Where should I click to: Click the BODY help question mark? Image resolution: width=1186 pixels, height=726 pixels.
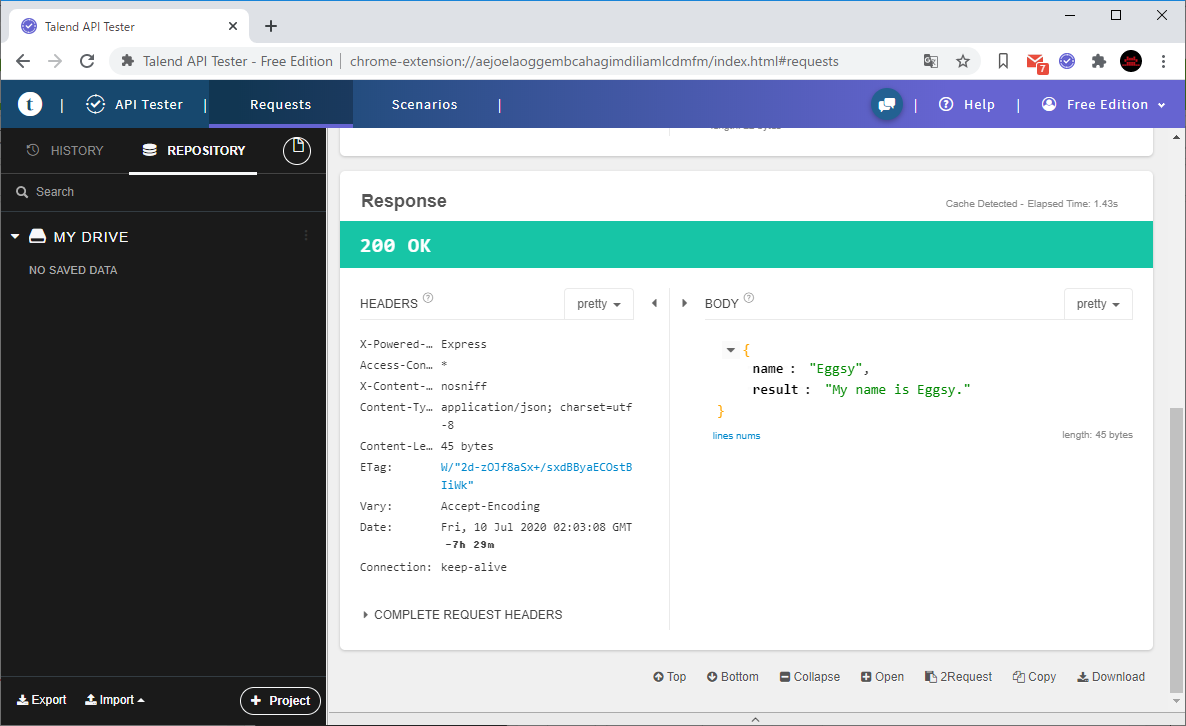(749, 297)
